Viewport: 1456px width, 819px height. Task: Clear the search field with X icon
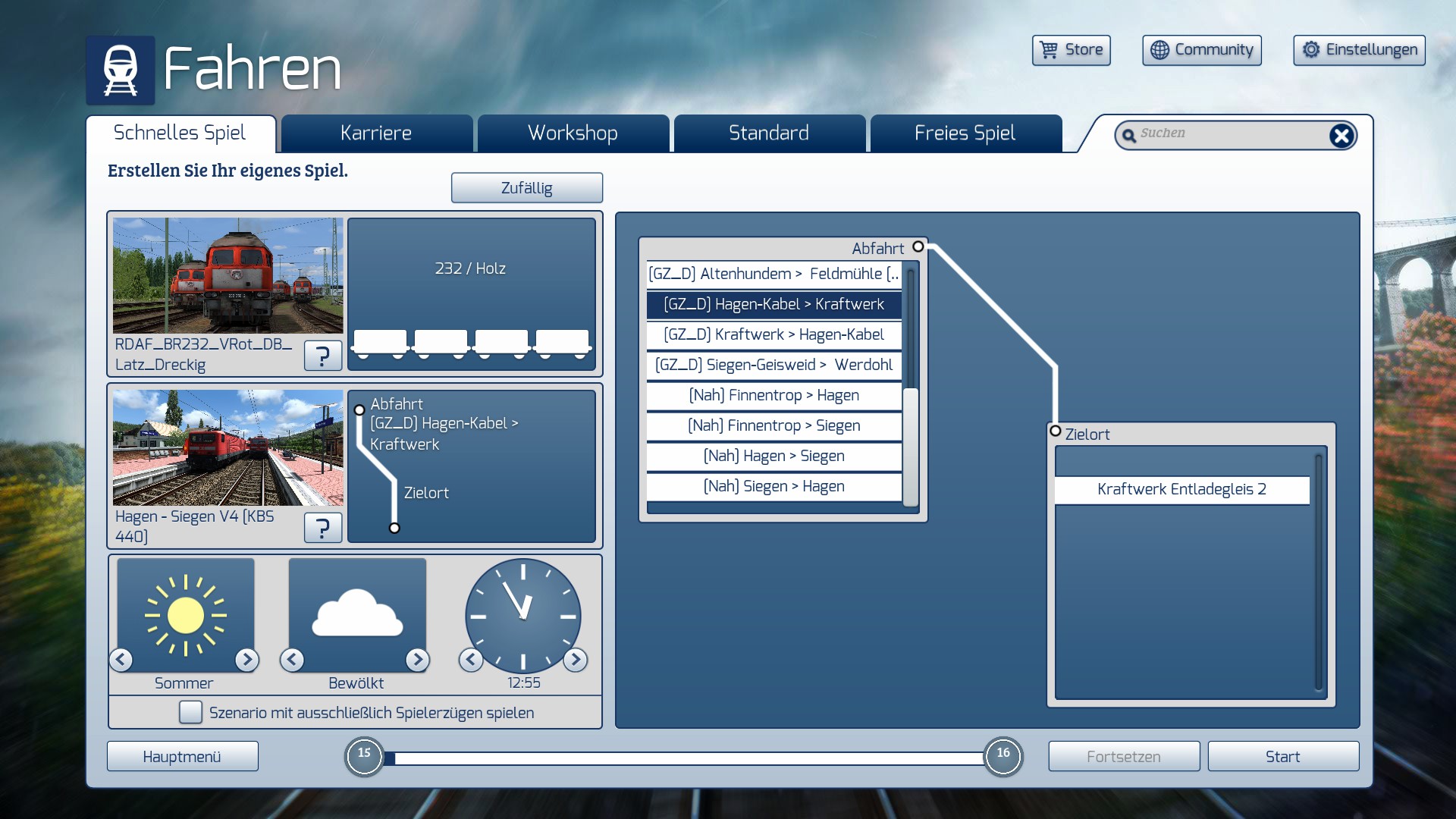click(1341, 136)
